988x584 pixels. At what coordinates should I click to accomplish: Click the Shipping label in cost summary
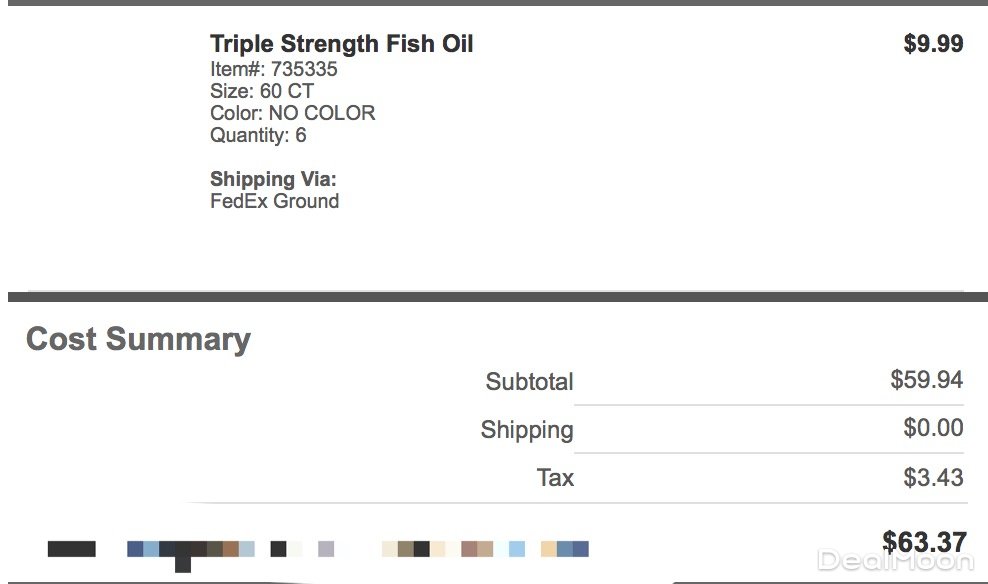tap(526, 430)
